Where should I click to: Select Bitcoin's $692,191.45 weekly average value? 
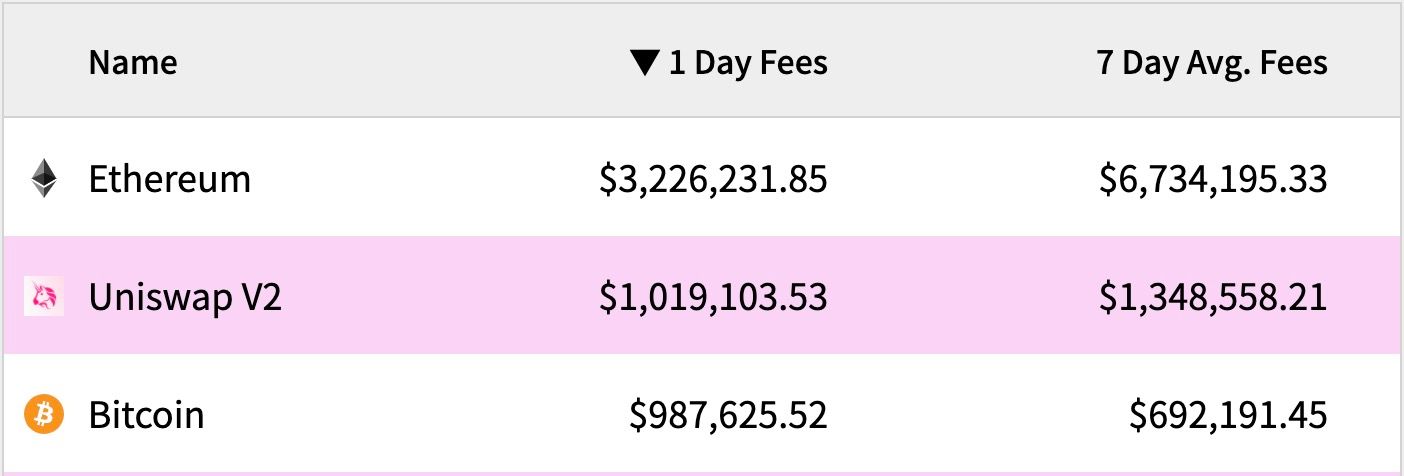pos(1229,415)
